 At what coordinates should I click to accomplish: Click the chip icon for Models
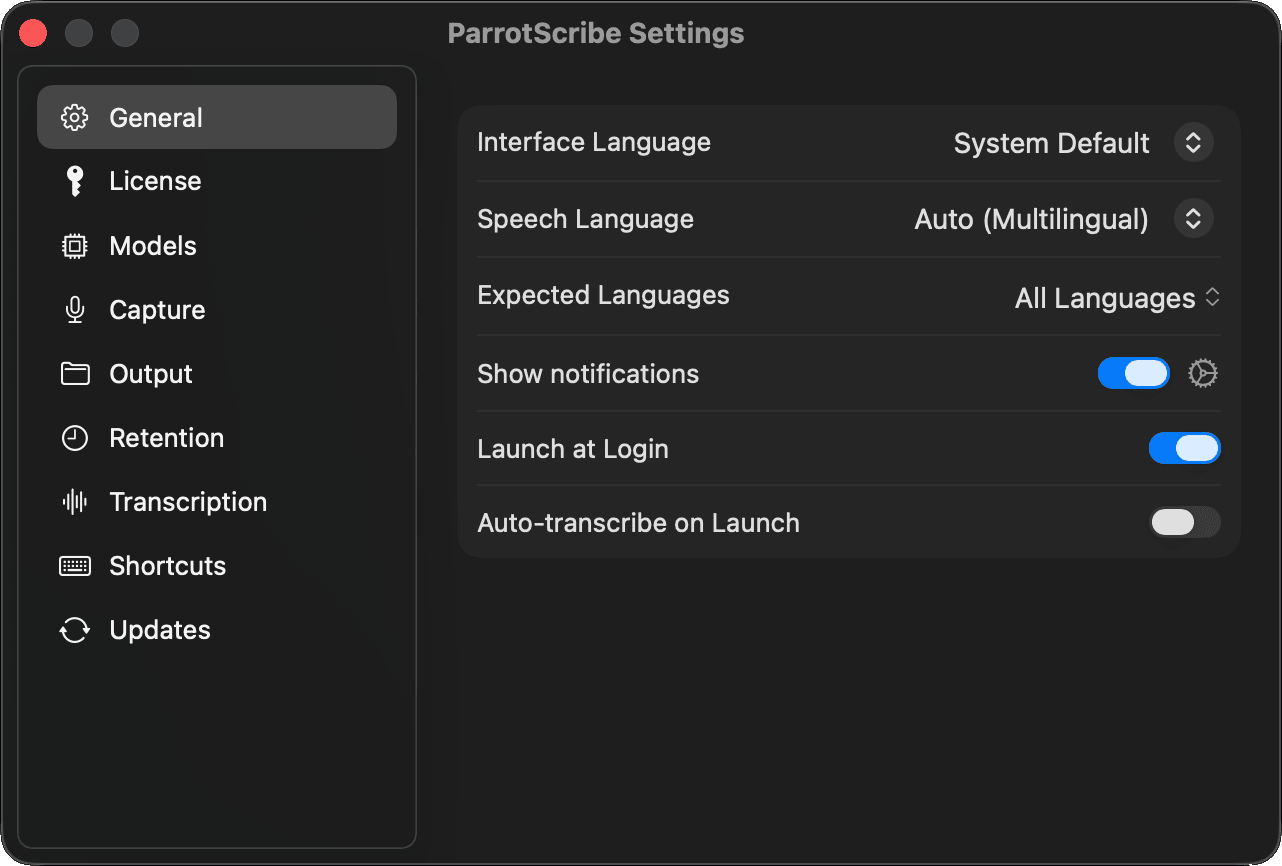coord(74,246)
